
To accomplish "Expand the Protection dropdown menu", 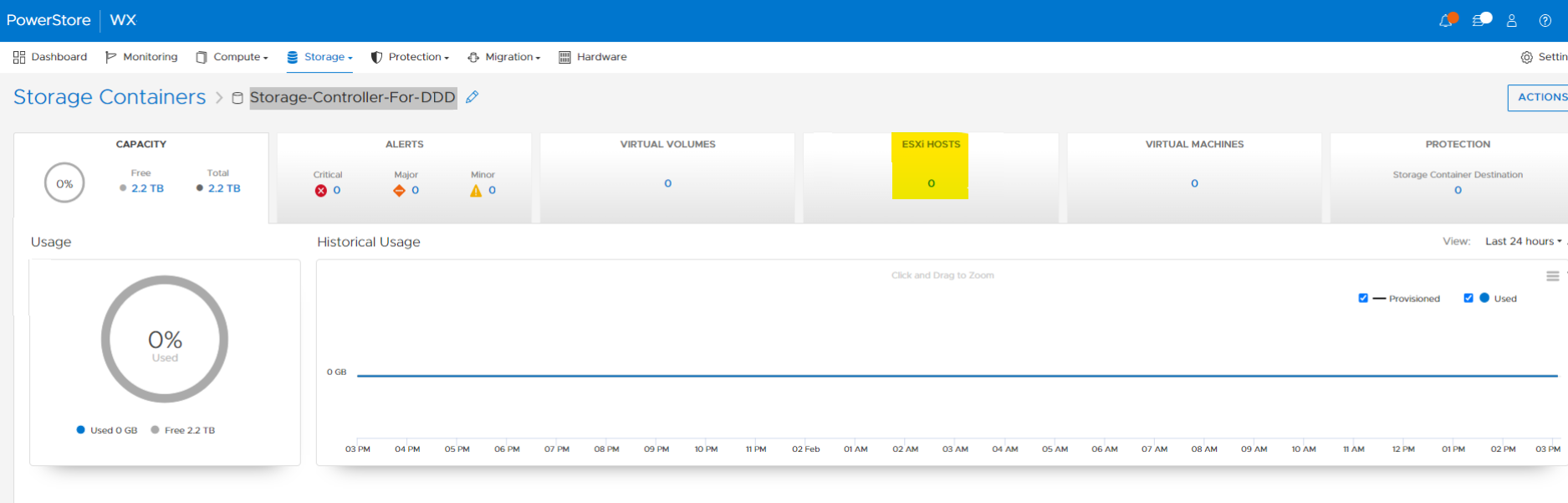I will click(410, 57).
